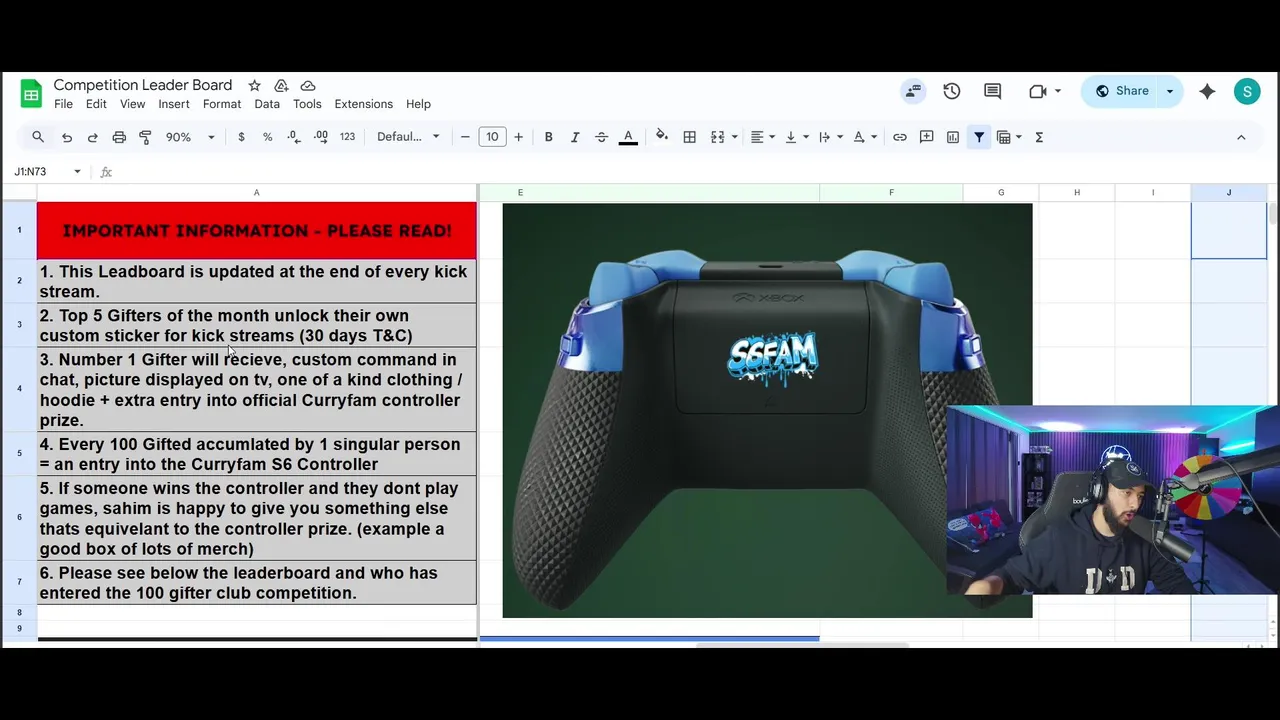Toggle bold formatting
Screen dimensions: 1280x720
coord(548,137)
